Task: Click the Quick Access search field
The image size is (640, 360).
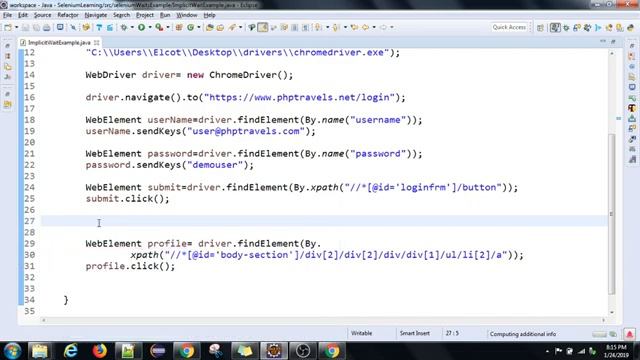Action: (x=509, y=27)
